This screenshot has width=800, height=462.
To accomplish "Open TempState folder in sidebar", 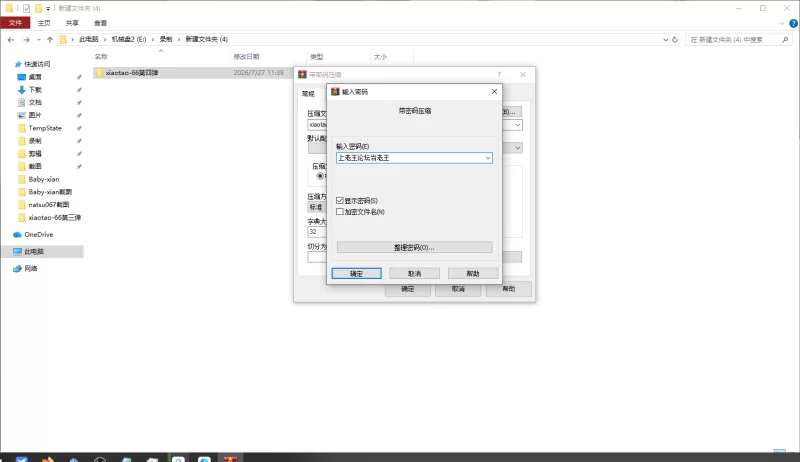I will click(45, 128).
